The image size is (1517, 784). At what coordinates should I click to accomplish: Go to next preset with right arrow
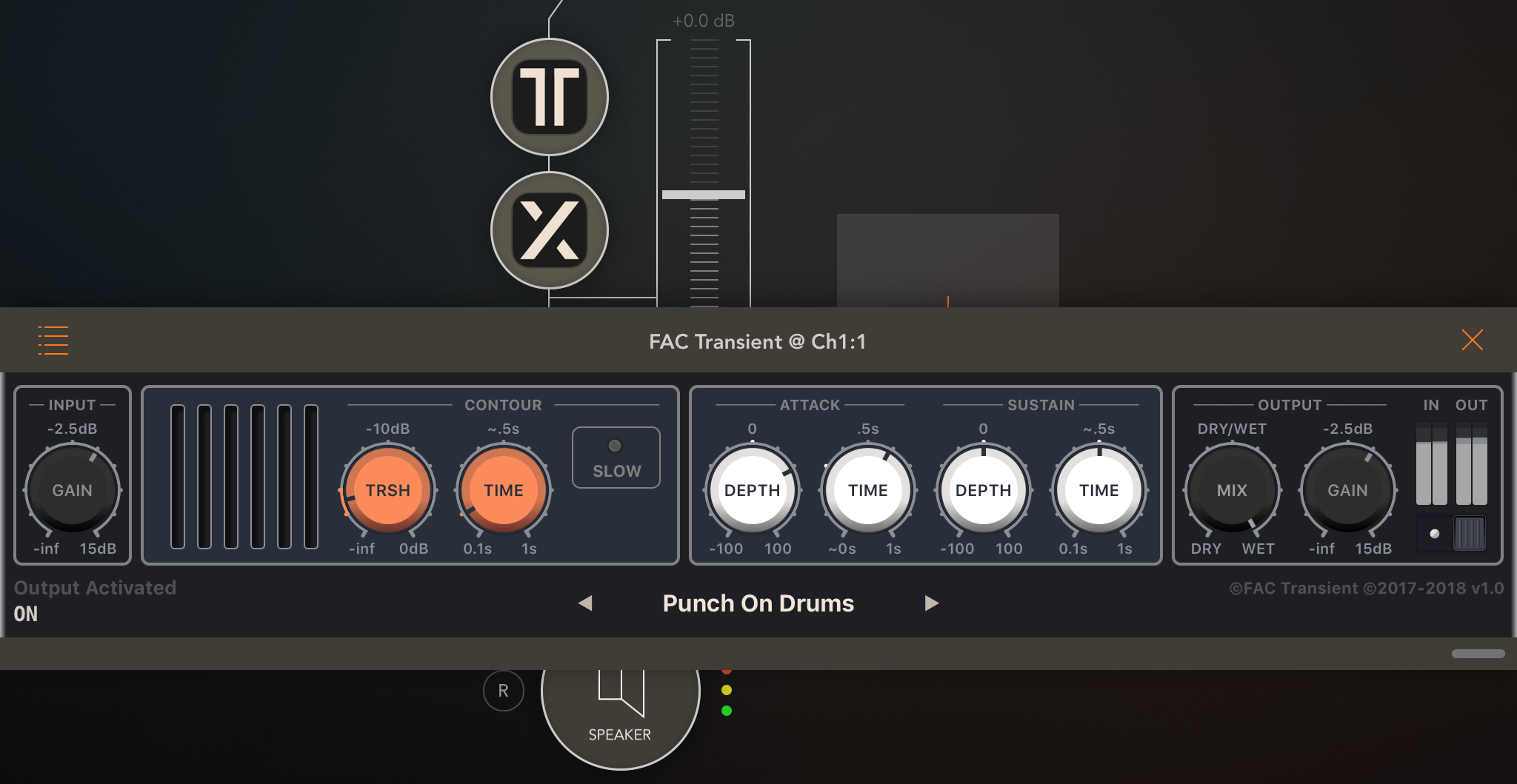(932, 603)
